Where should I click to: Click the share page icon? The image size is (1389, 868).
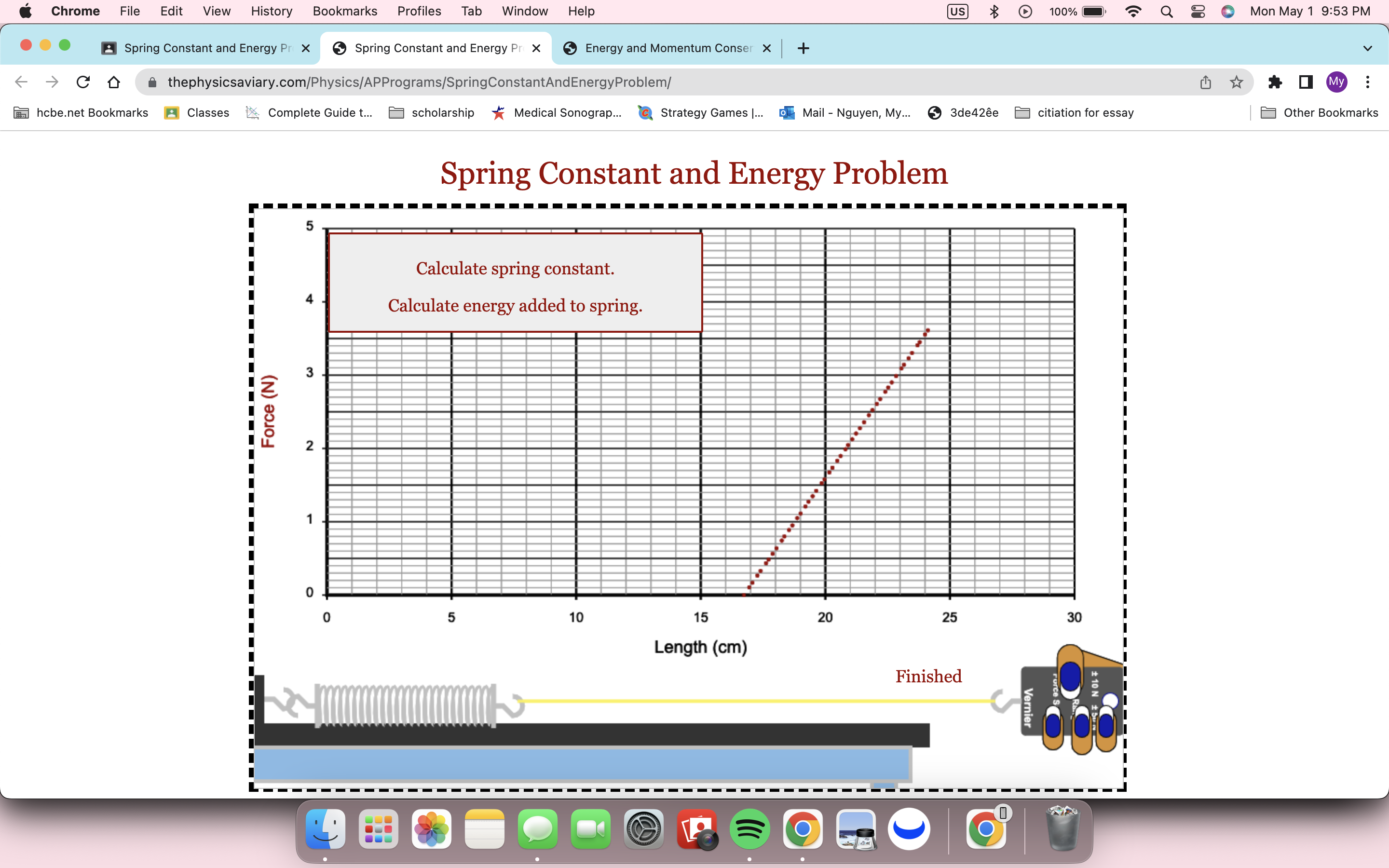click(x=1205, y=82)
